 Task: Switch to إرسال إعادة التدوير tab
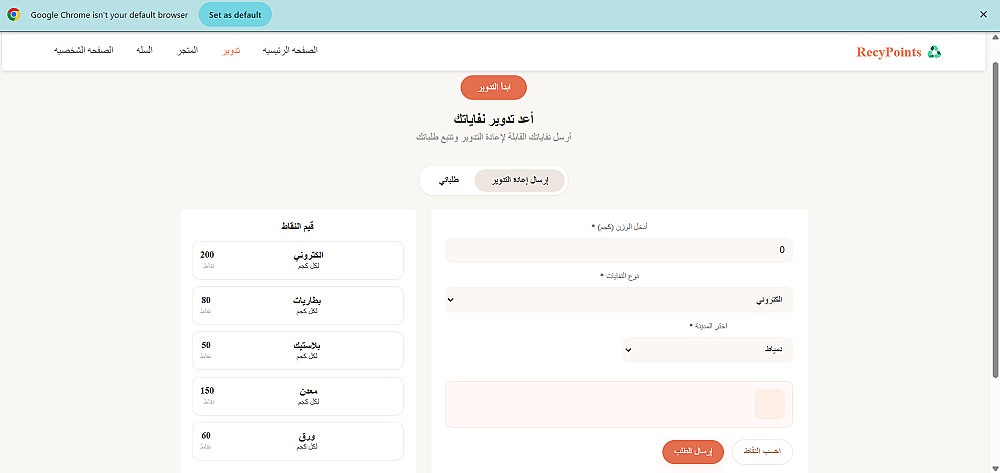520,181
